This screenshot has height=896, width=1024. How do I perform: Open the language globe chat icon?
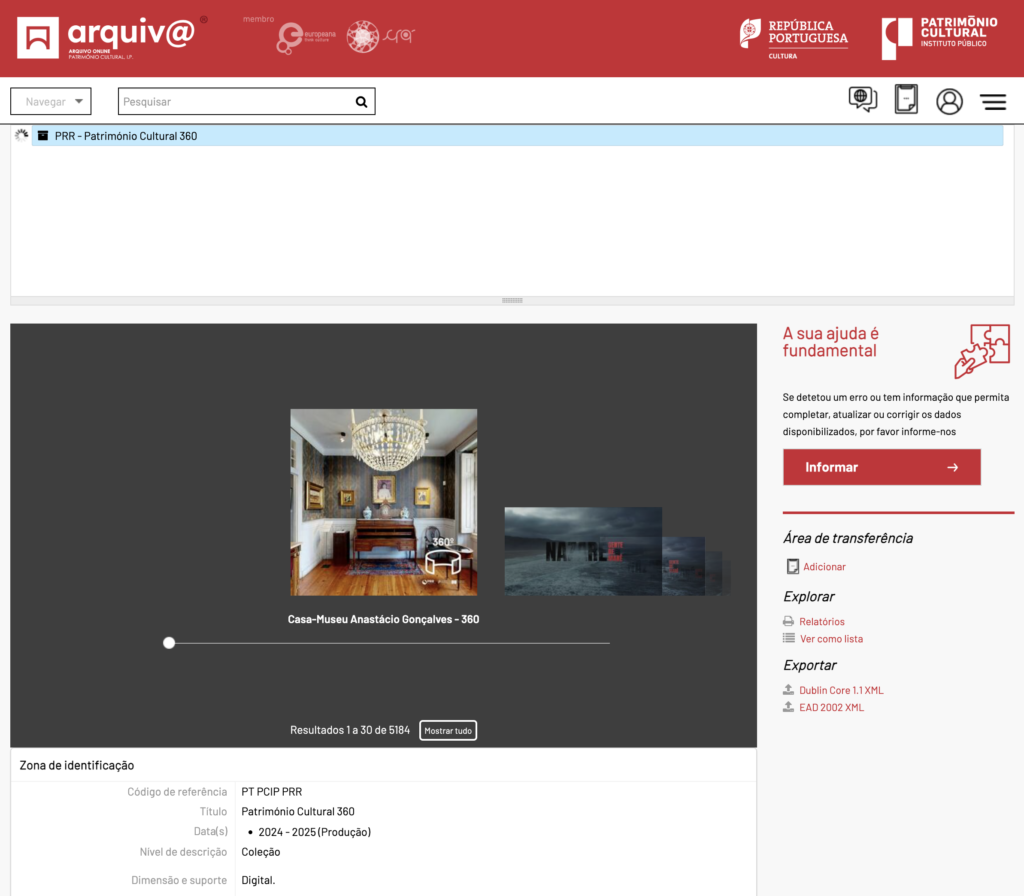(x=862, y=100)
